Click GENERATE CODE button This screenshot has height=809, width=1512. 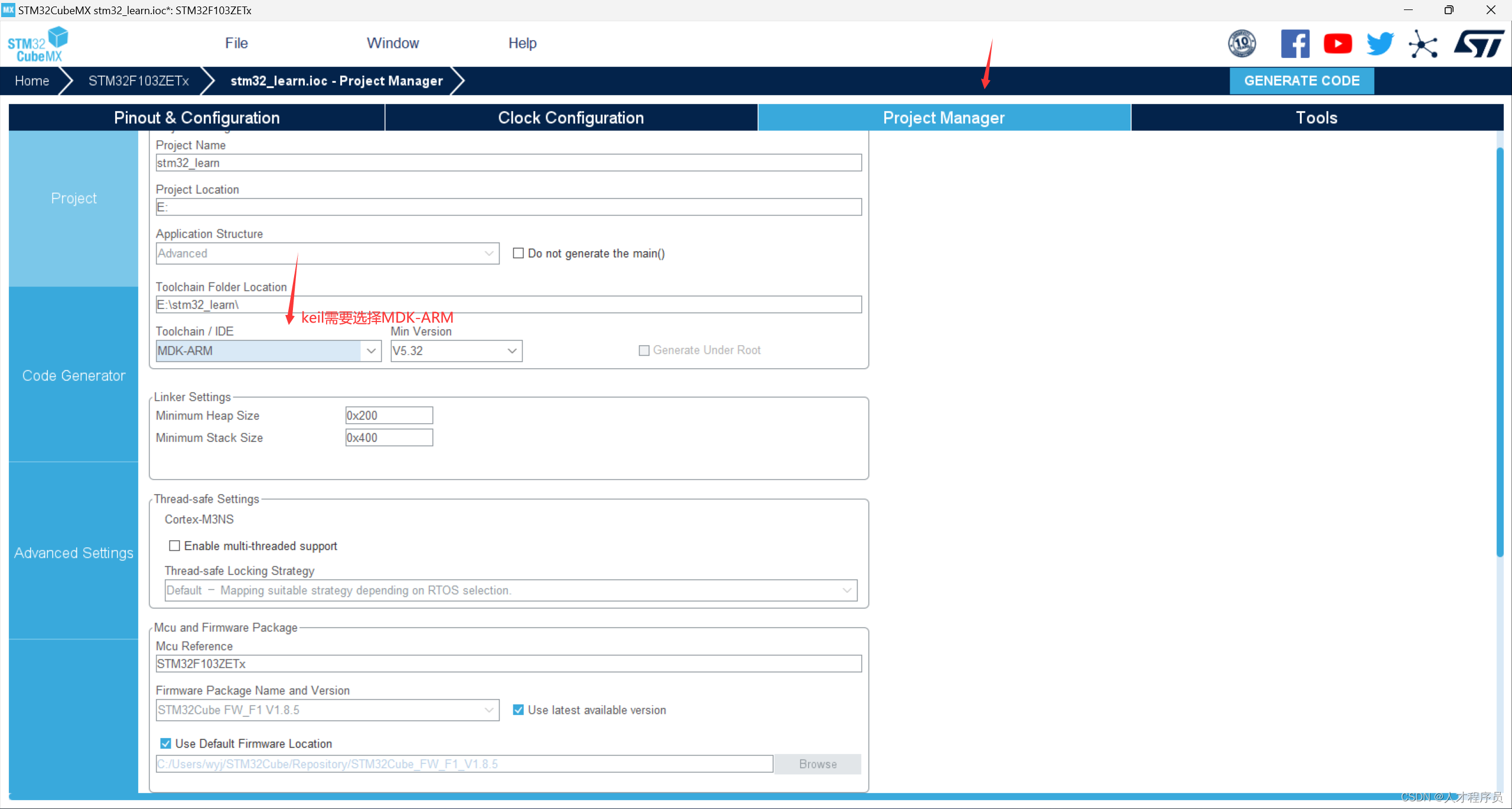1301,80
